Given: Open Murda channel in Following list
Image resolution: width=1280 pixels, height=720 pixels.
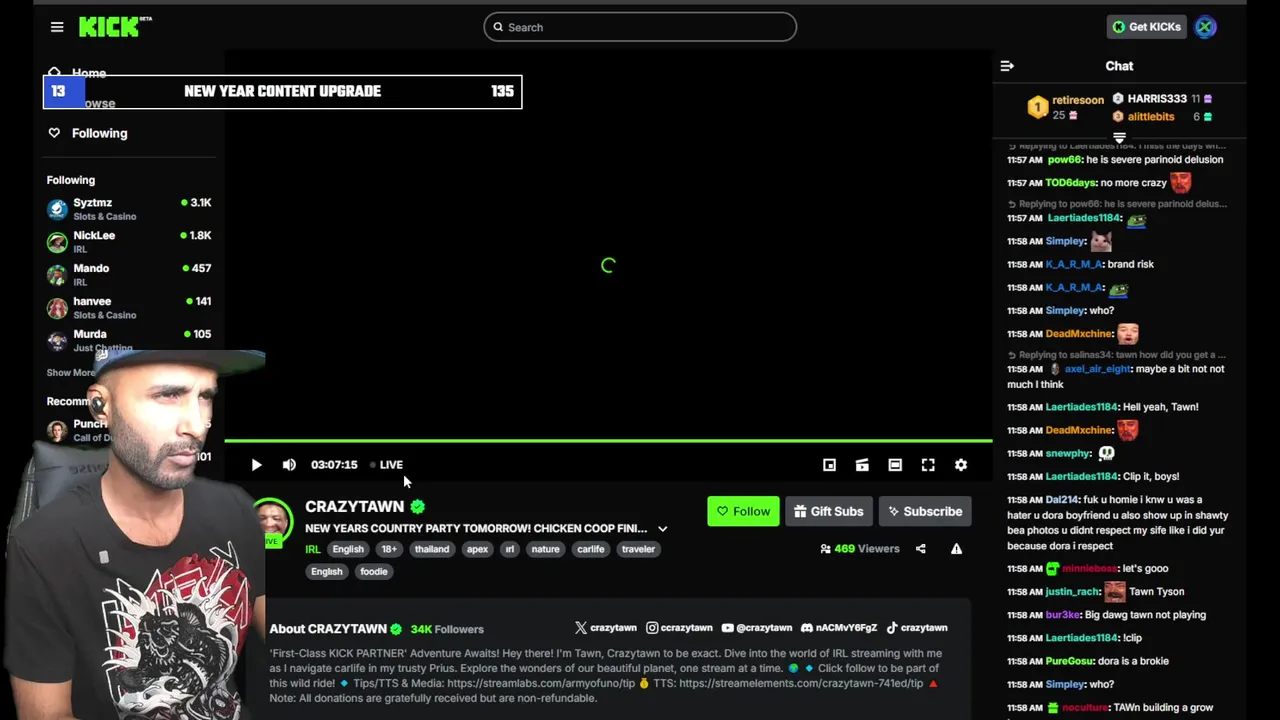Looking at the screenshot, I should [x=129, y=340].
